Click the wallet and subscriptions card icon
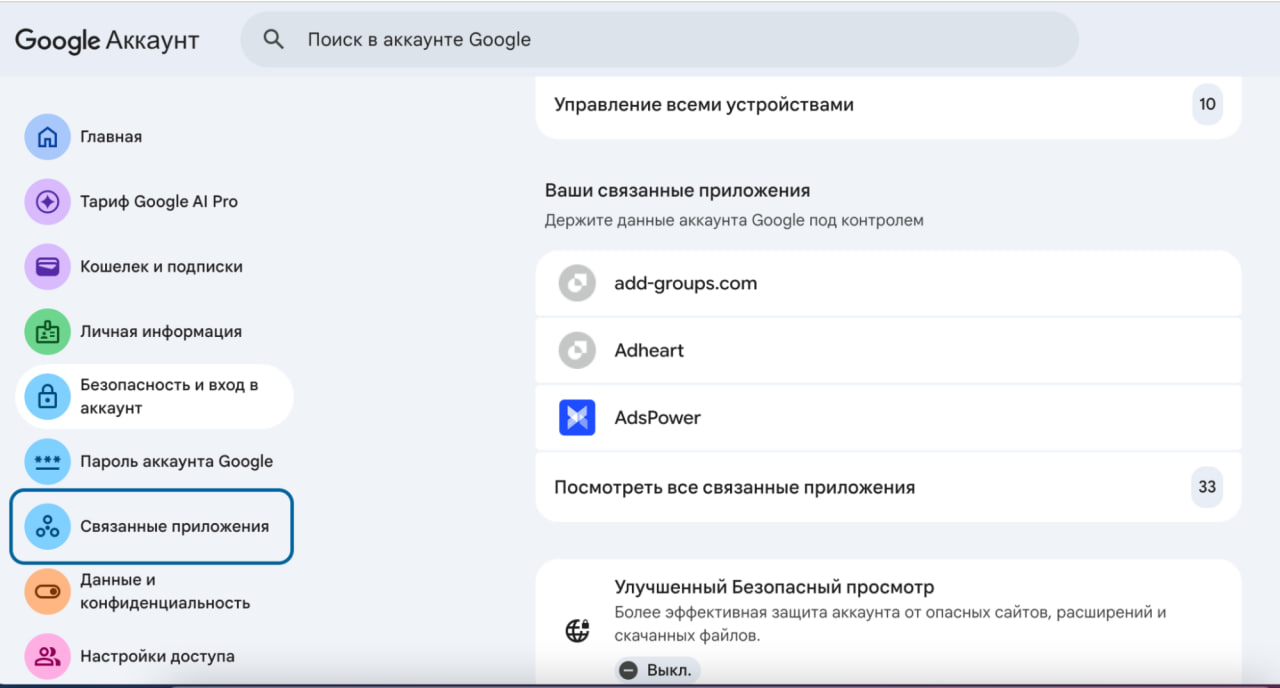Viewport: 1280px width, 688px height. [x=47, y=267]
